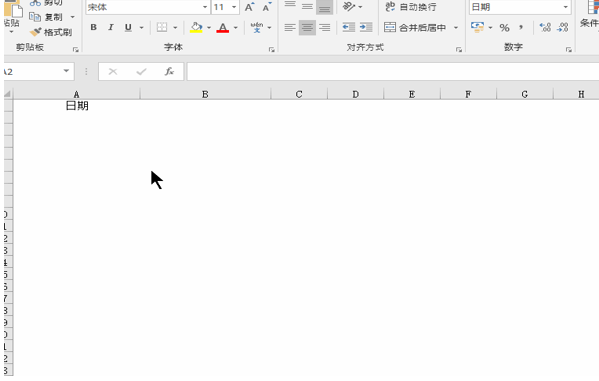Apply accounting number format
This screenshot has height=381, width=599.
478,27
